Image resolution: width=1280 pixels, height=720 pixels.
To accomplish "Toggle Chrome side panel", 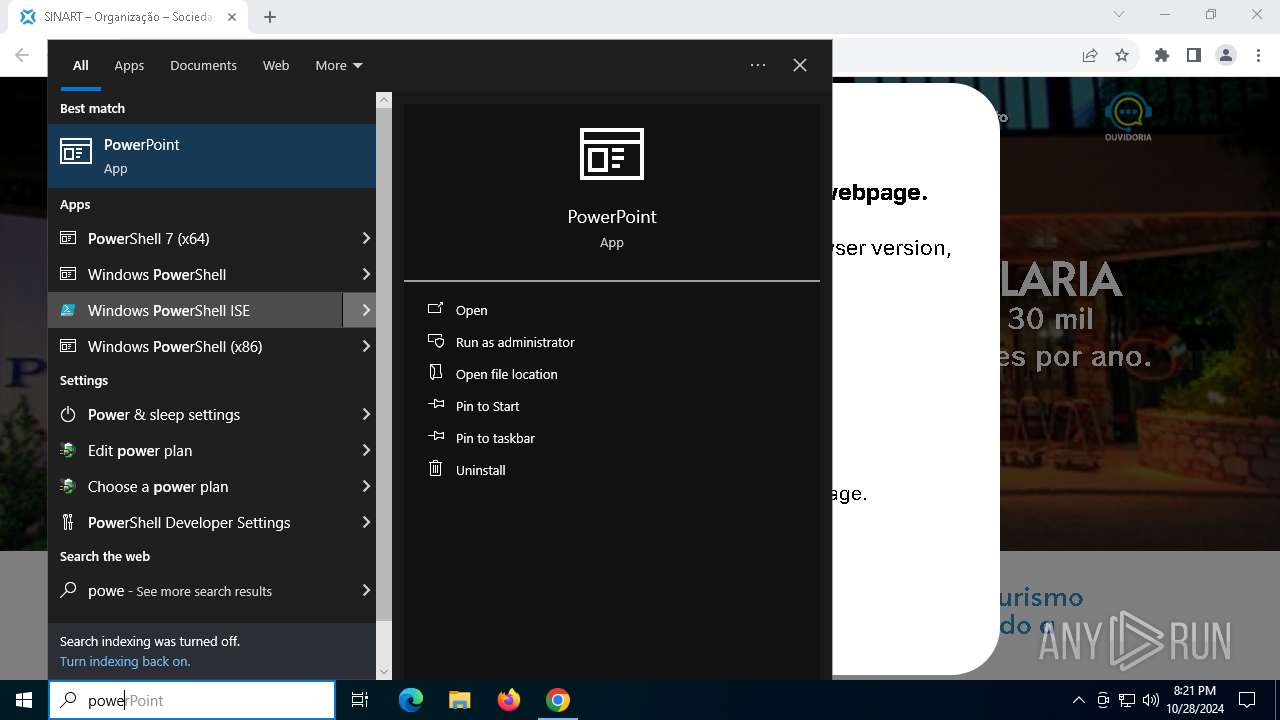I will pyautogui.click(x=1194, y=56).
